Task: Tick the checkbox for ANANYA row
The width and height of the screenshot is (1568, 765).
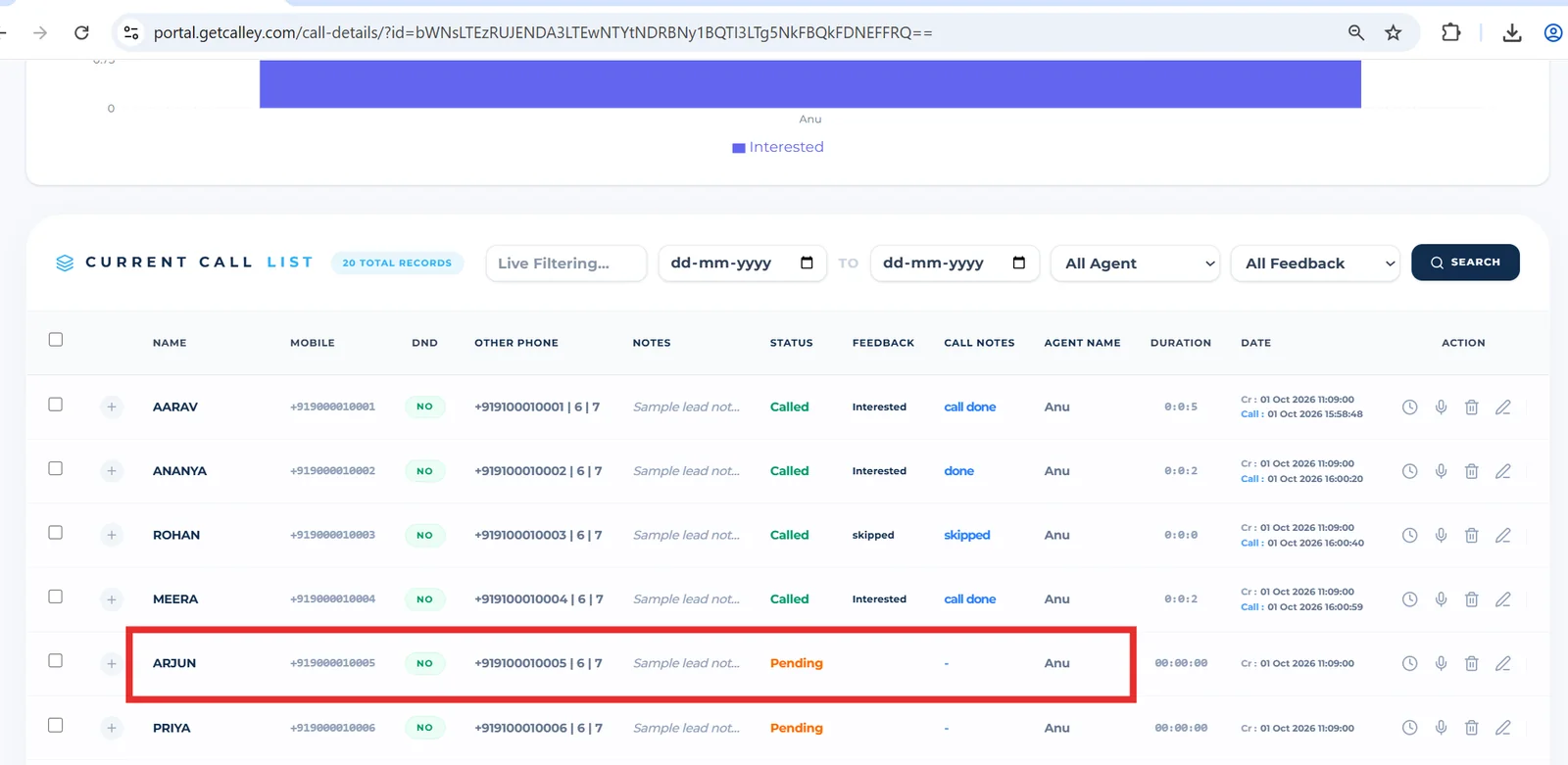Action: pyautogui.click(x=56, y=468)
